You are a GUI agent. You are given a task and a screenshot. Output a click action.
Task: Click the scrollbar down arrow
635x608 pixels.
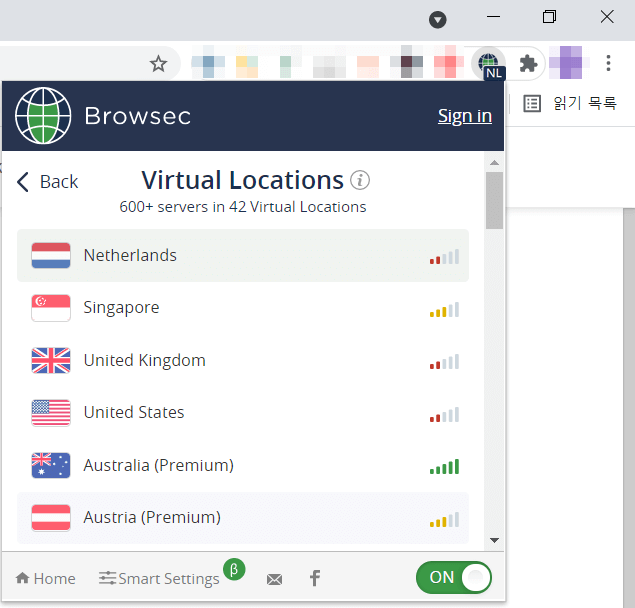click(x=494, y=540)
